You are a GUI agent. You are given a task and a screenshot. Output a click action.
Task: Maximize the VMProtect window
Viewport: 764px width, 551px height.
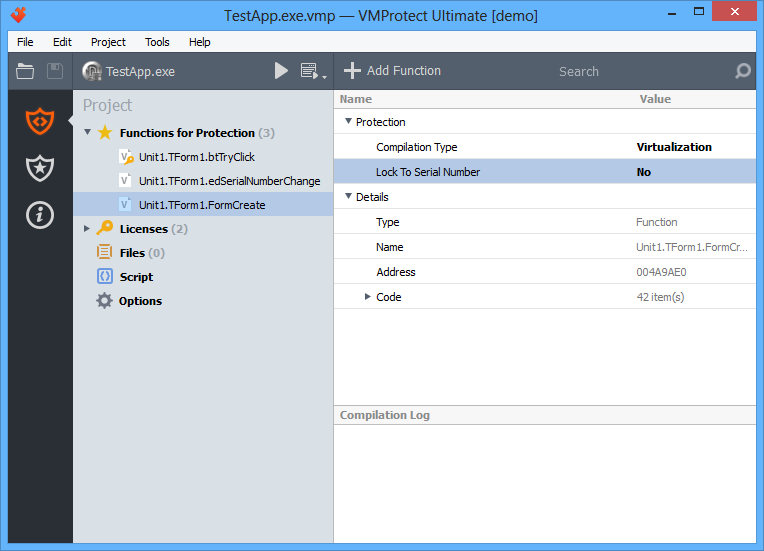(x=699, y=12)
